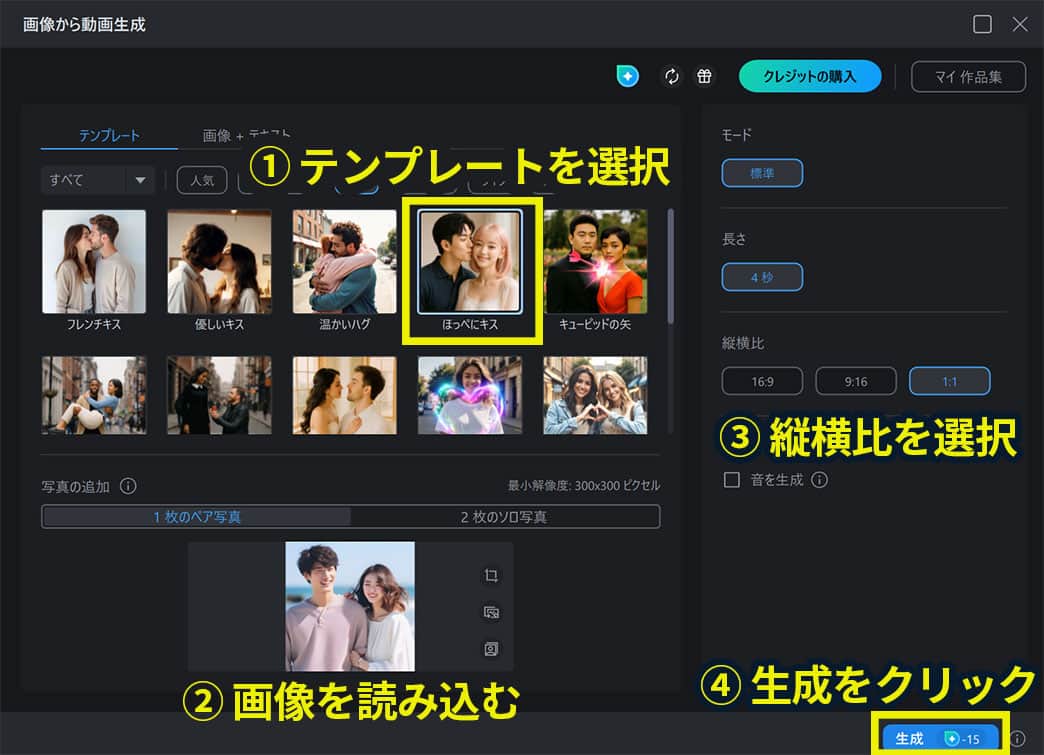This screenshot has width=1044, height=755.
Task: Click the クレジットの購入 button
Action: (810, 76)
